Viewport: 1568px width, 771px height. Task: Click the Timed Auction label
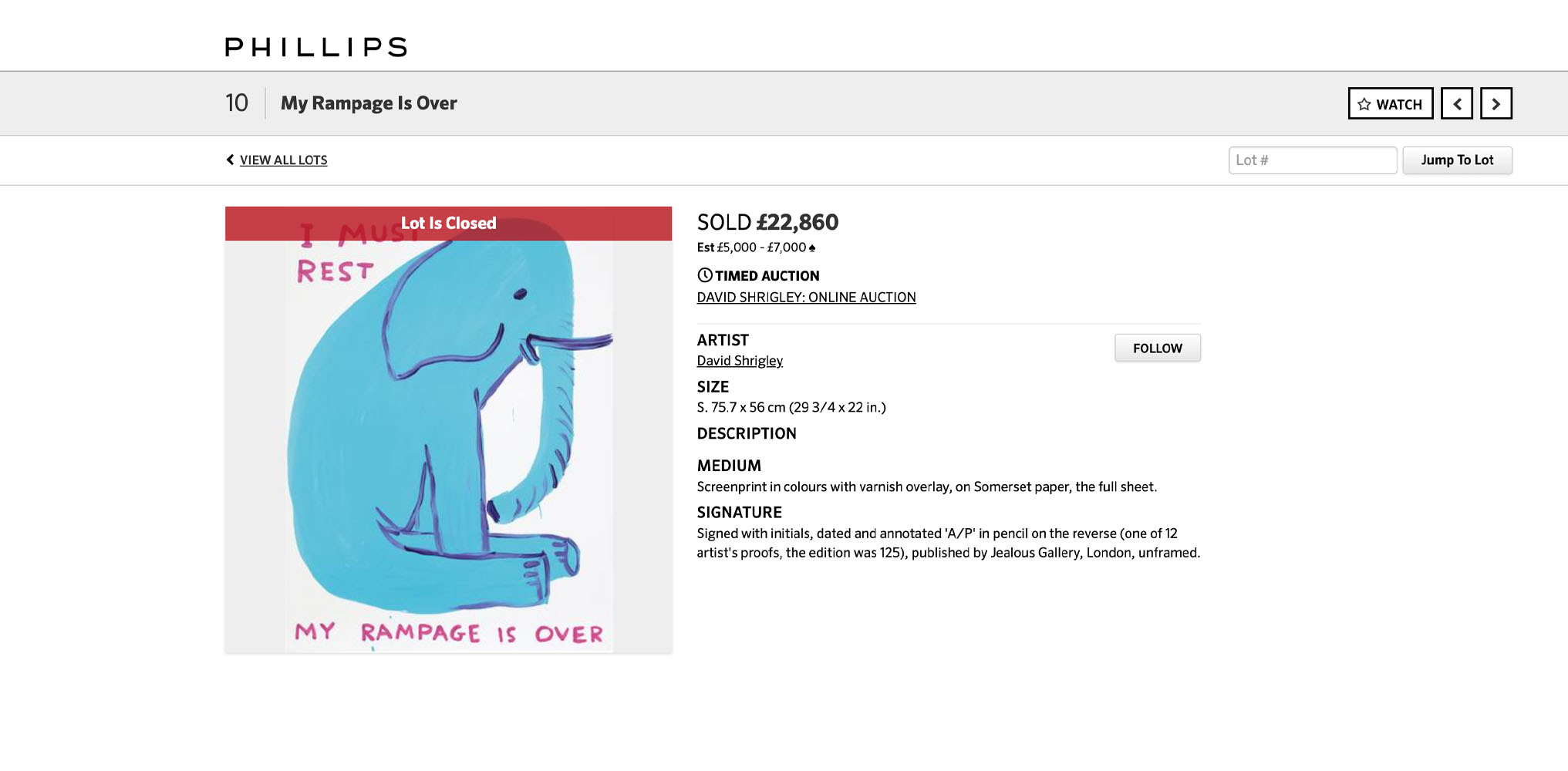(x=767, y=276)
